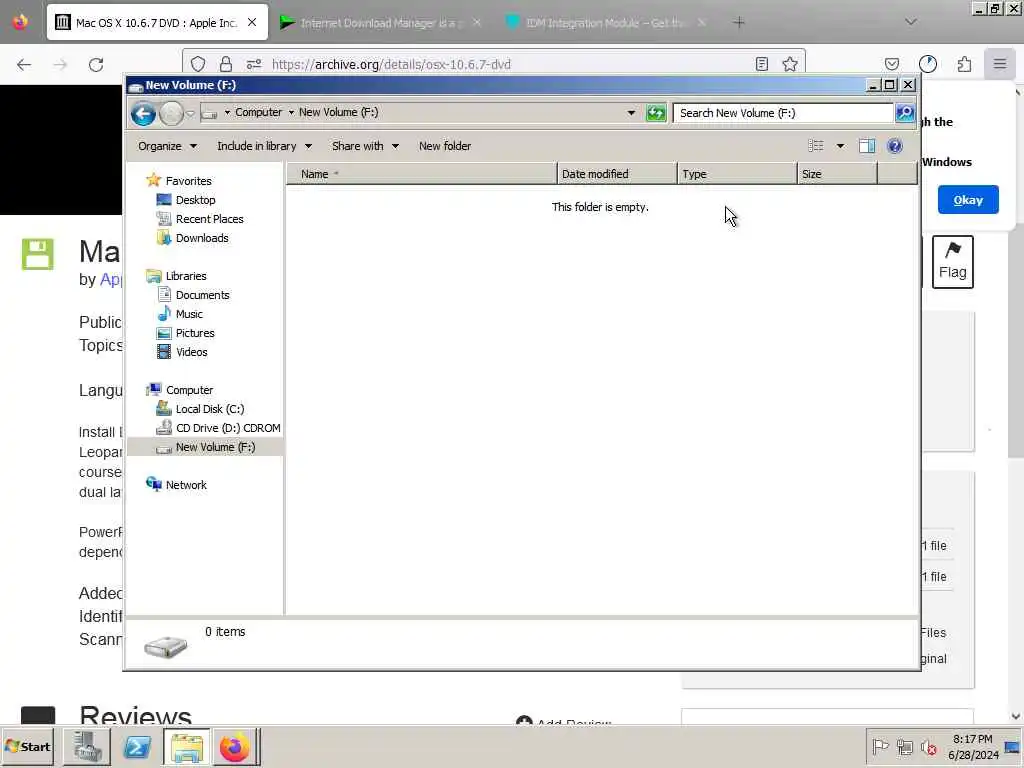Image resolution: width=1024 pixels, height=768 pixels.
Task: Click Firefox back arrow button
Action: (24, 64)
